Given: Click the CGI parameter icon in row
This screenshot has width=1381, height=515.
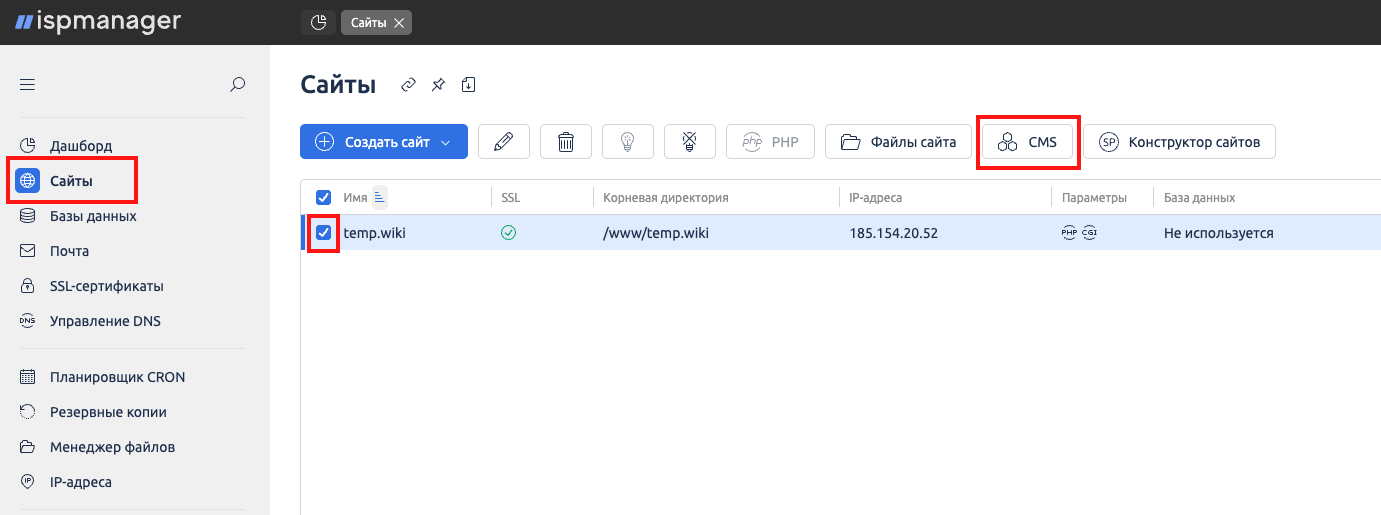Looking at the screenshot, I should pos(1089,233).
